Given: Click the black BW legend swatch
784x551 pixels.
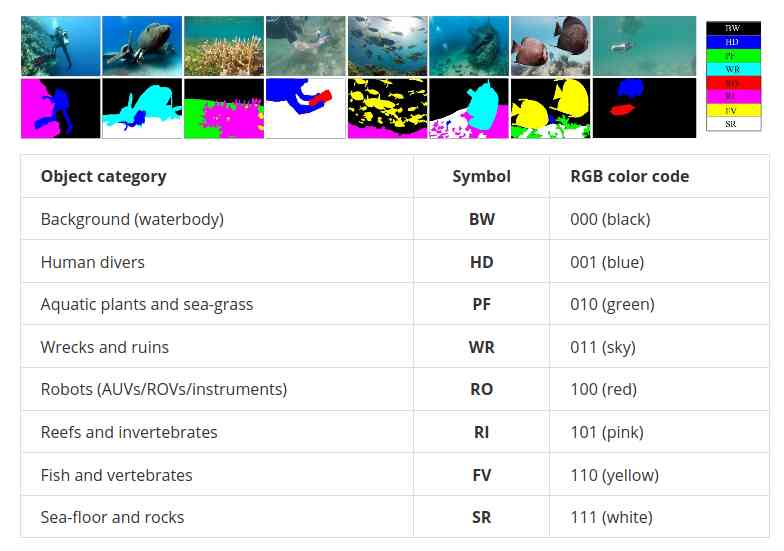Looking at the screenshot, I should click(x=734, y=28).
